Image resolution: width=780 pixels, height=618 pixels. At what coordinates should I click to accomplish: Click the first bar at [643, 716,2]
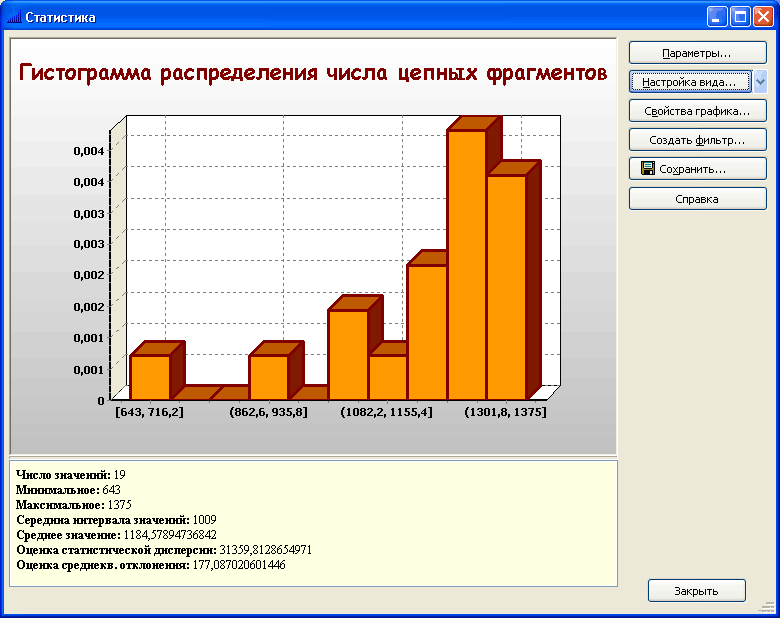click(x=150, y=377)
